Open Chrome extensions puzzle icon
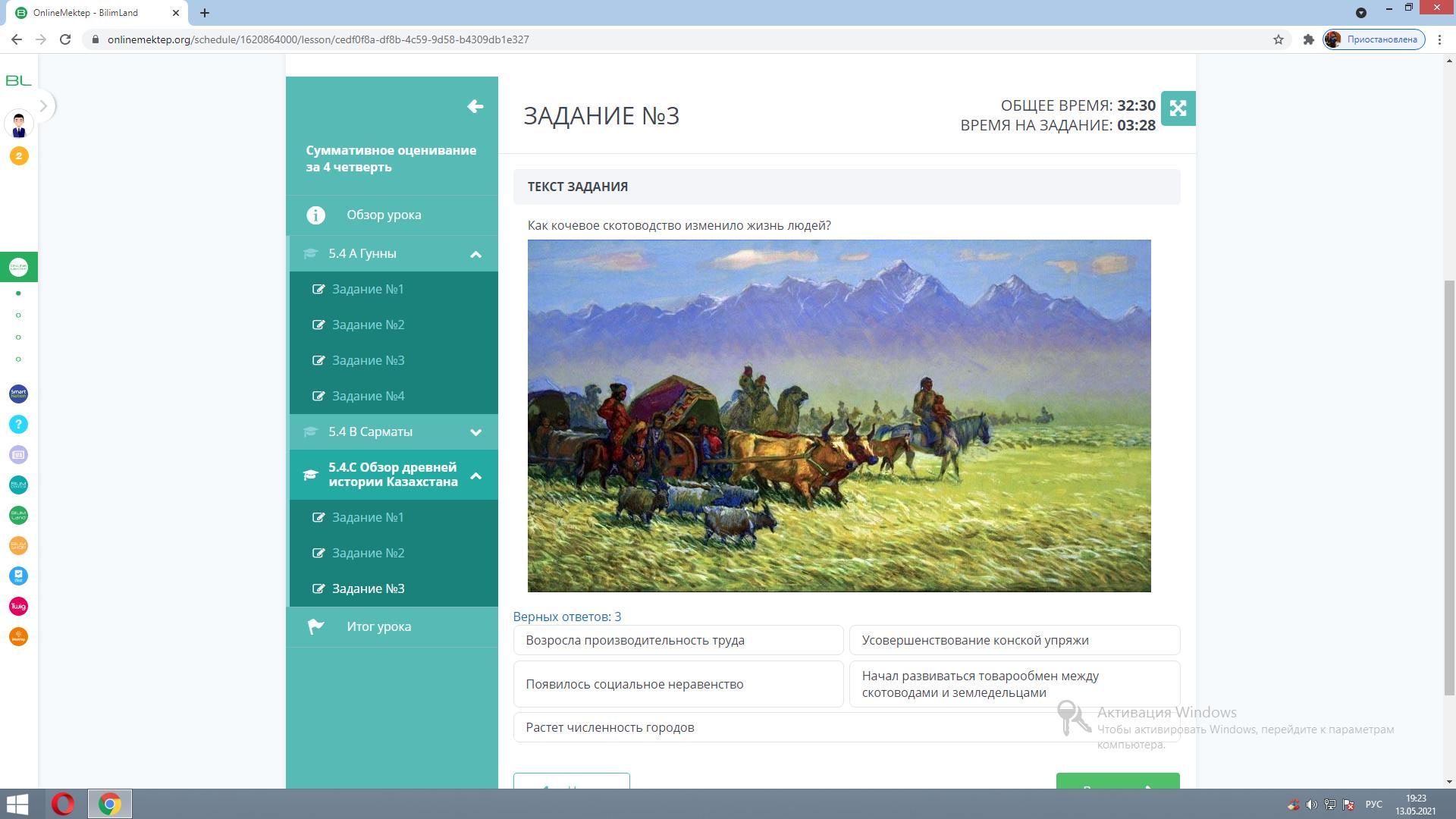Image resolution: width=1456 pixels, height=819 pixels. click(1308, 39)
